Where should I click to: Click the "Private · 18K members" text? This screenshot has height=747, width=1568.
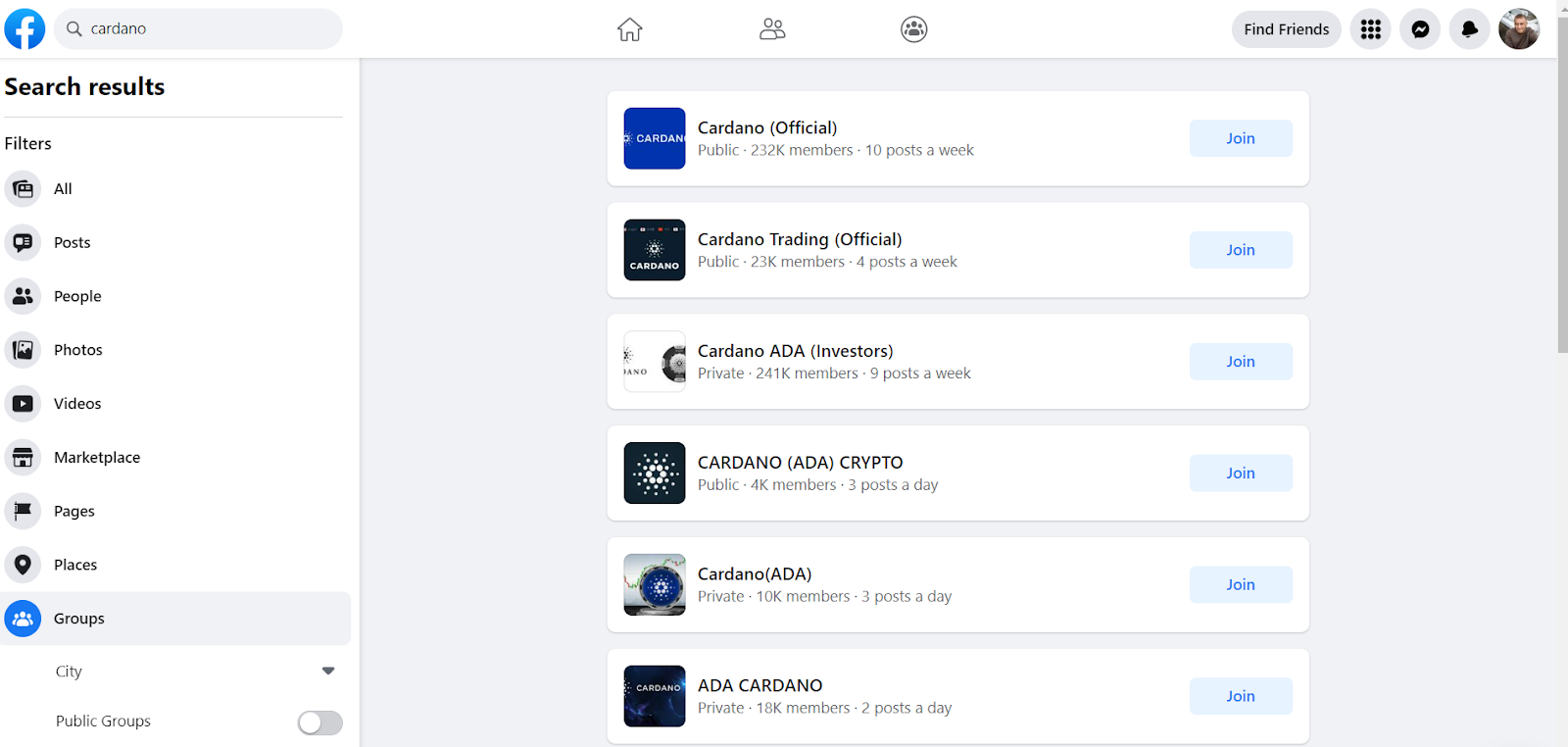tap(774, 708)
